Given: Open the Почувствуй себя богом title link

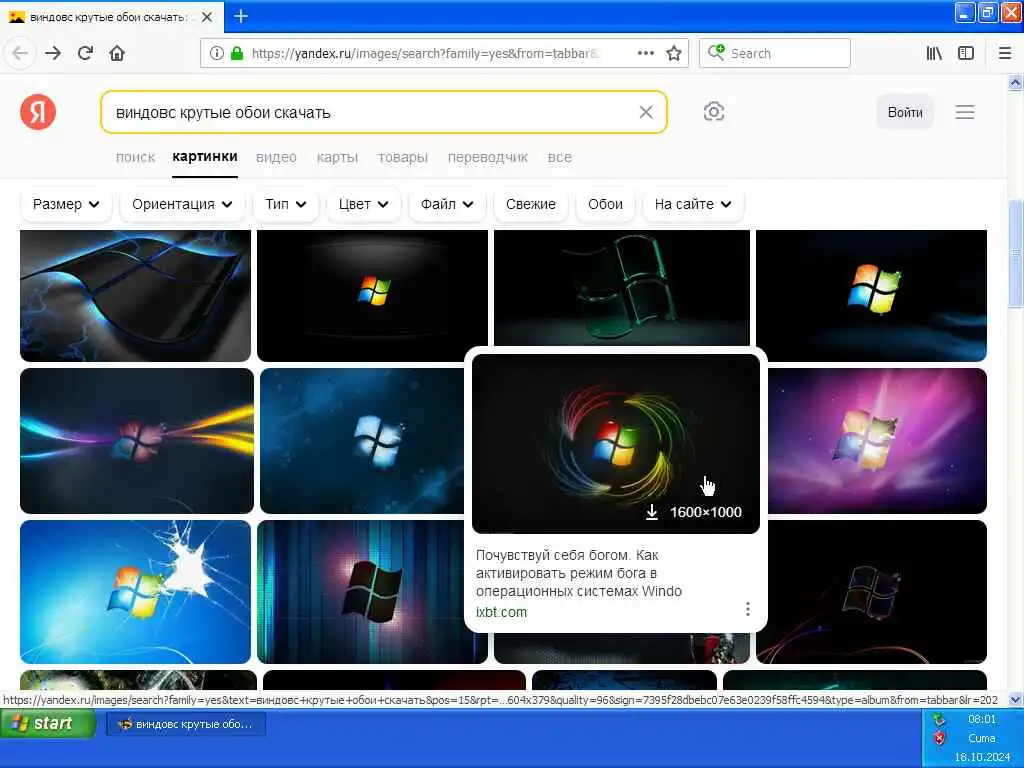Looking at the screenshot, I should (x=579, y=573).
